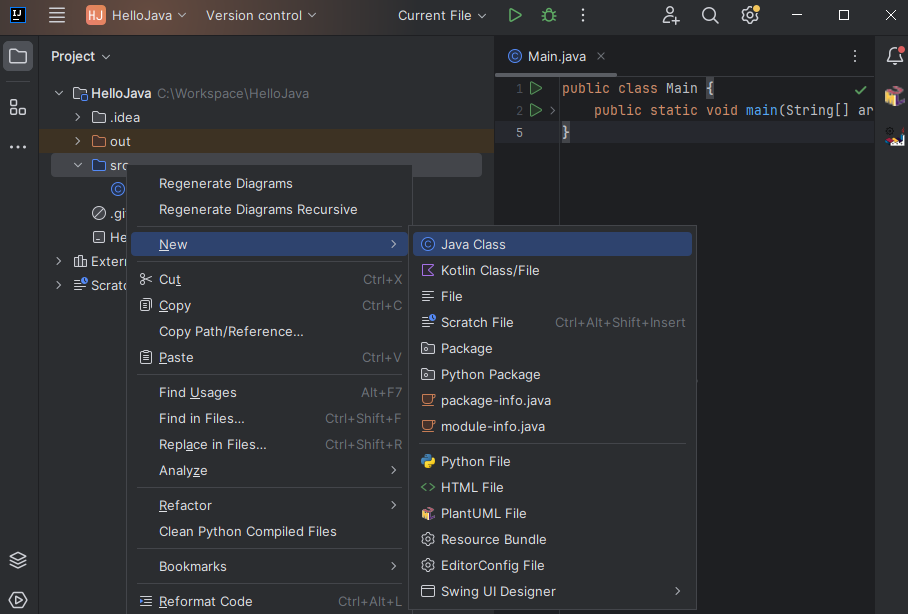Open the PlantUML tool window on right sidebar
Screen dimensions: 908x614
tap(895, 96)
